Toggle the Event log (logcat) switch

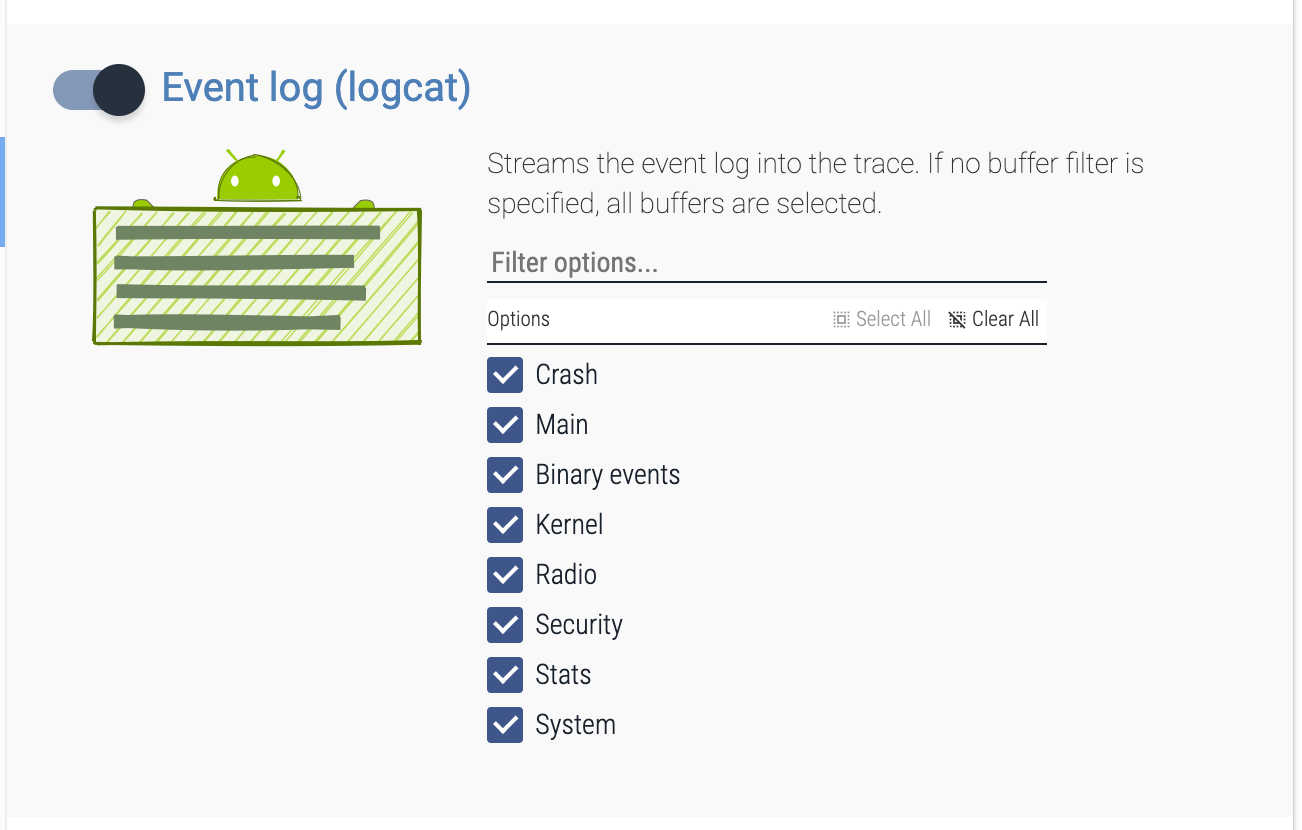point(100,89)
